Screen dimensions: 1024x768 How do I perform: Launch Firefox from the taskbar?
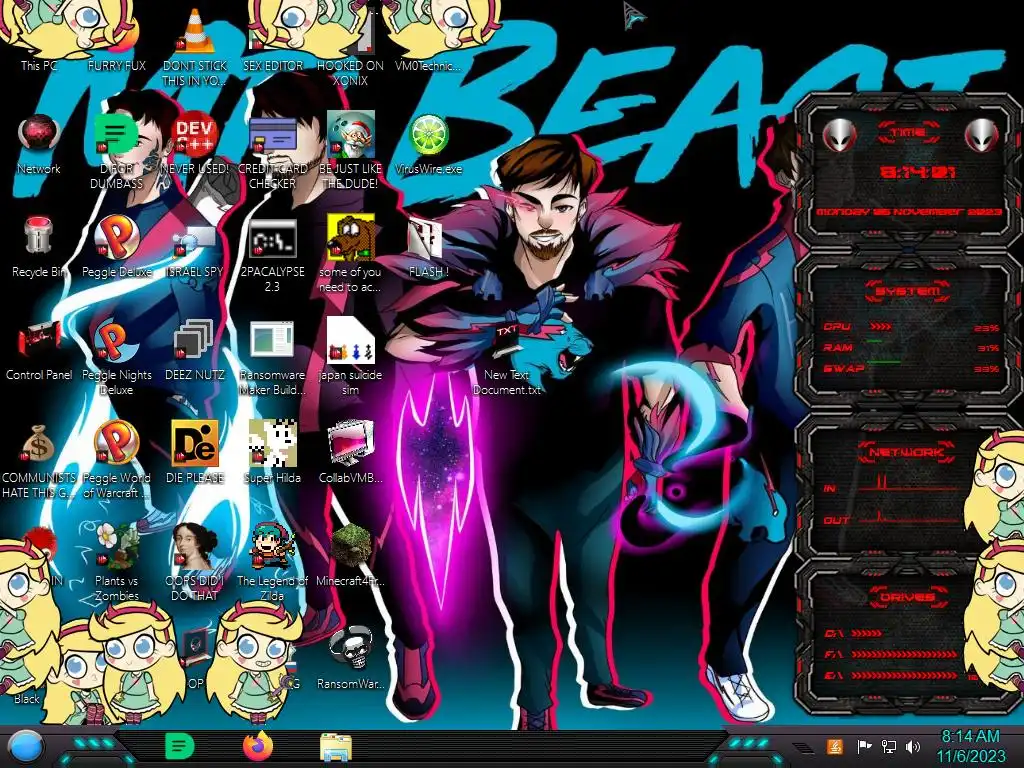tap(258, 746)
